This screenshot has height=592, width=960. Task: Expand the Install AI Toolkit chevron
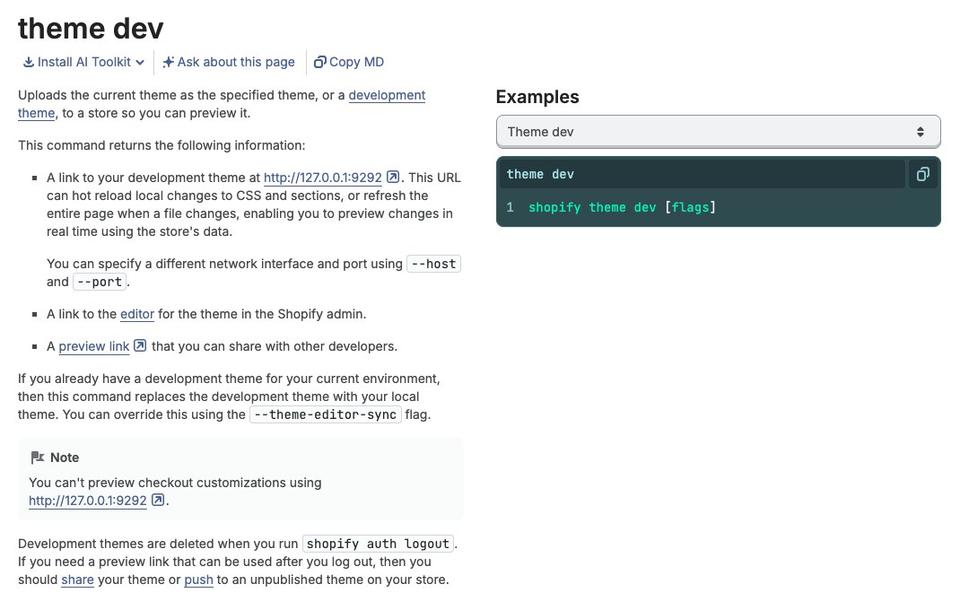pyautogui.click(x=140, y=62)
